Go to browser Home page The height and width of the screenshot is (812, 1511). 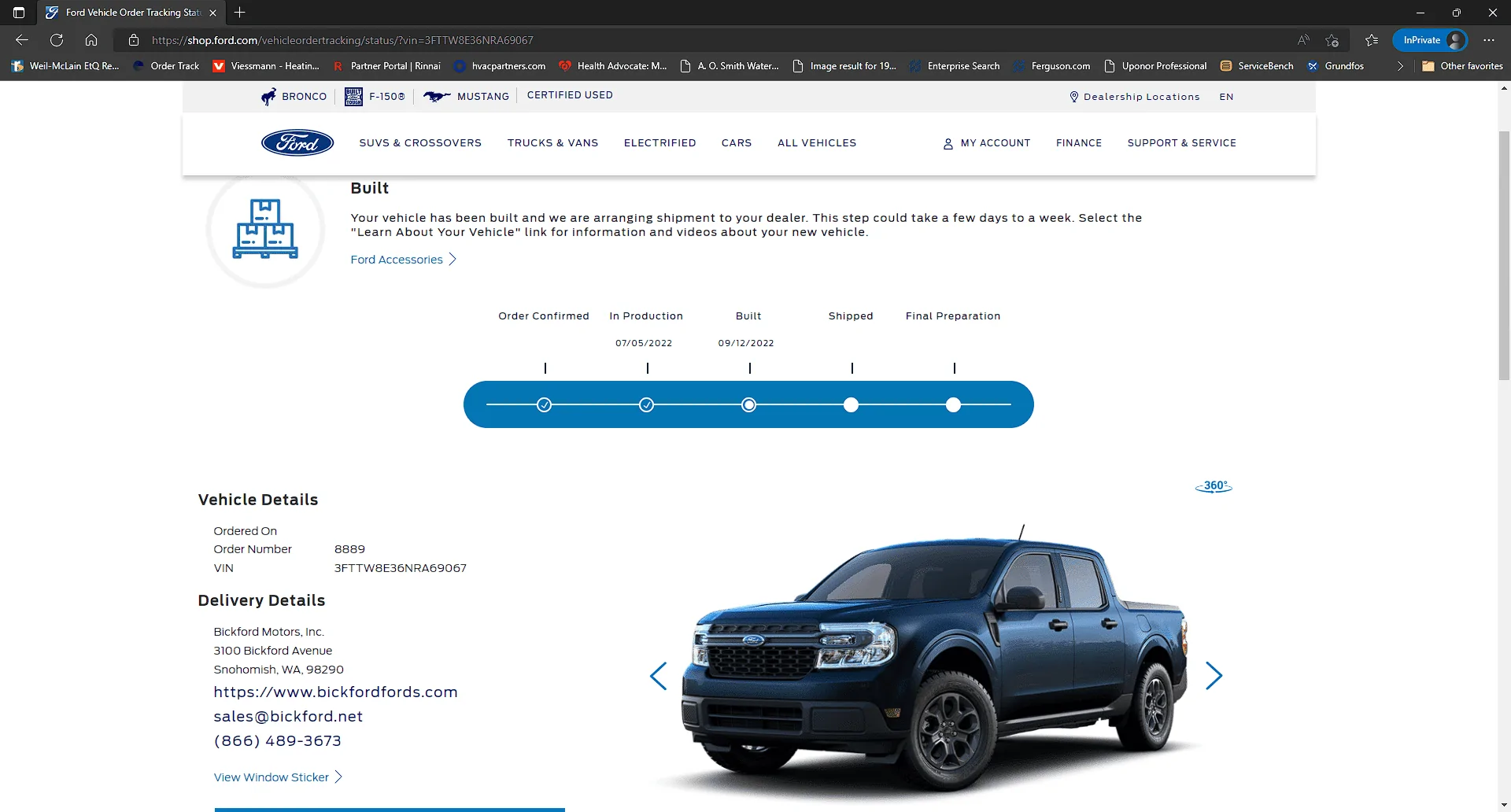(x=91, y=40)
